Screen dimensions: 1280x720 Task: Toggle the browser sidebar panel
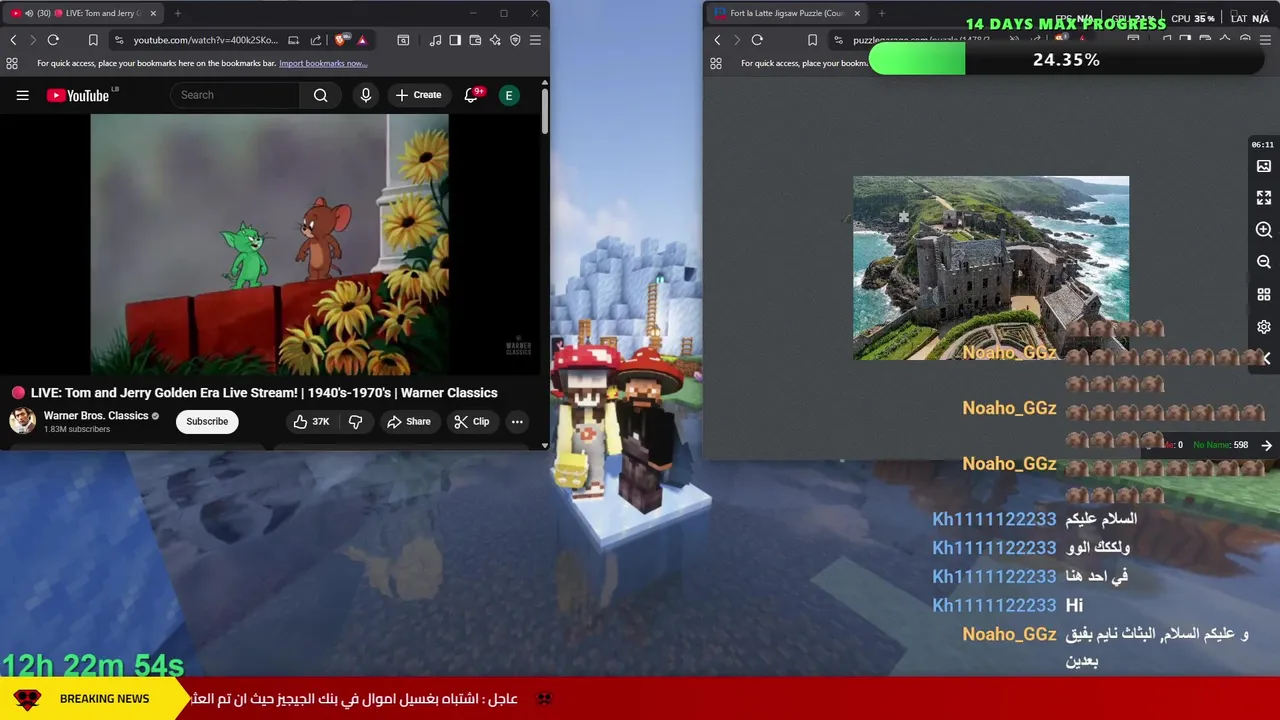tap(455, 40)
